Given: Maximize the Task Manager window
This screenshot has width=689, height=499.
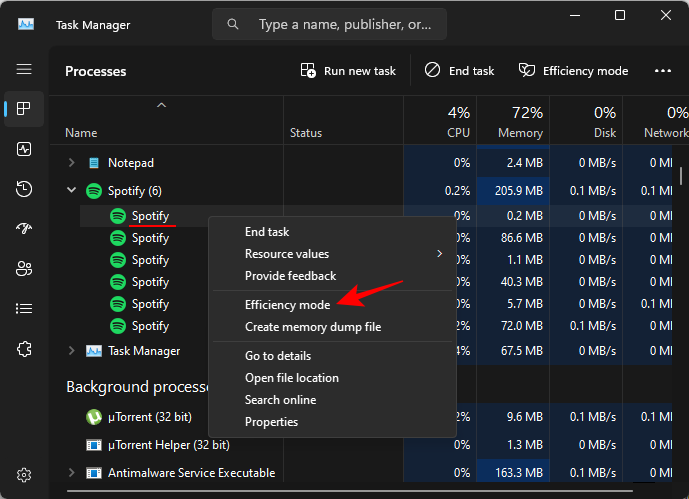Looking at the screenshot, I should coord(620,15).
